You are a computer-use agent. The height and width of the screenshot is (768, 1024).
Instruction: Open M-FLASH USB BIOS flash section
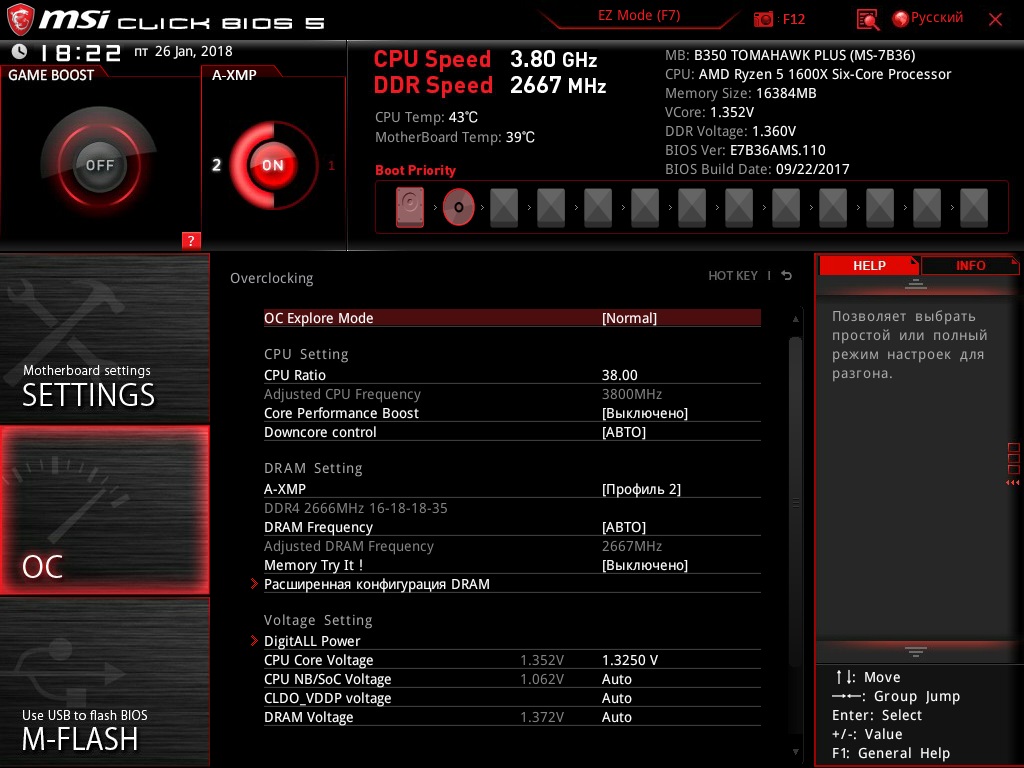104,681
